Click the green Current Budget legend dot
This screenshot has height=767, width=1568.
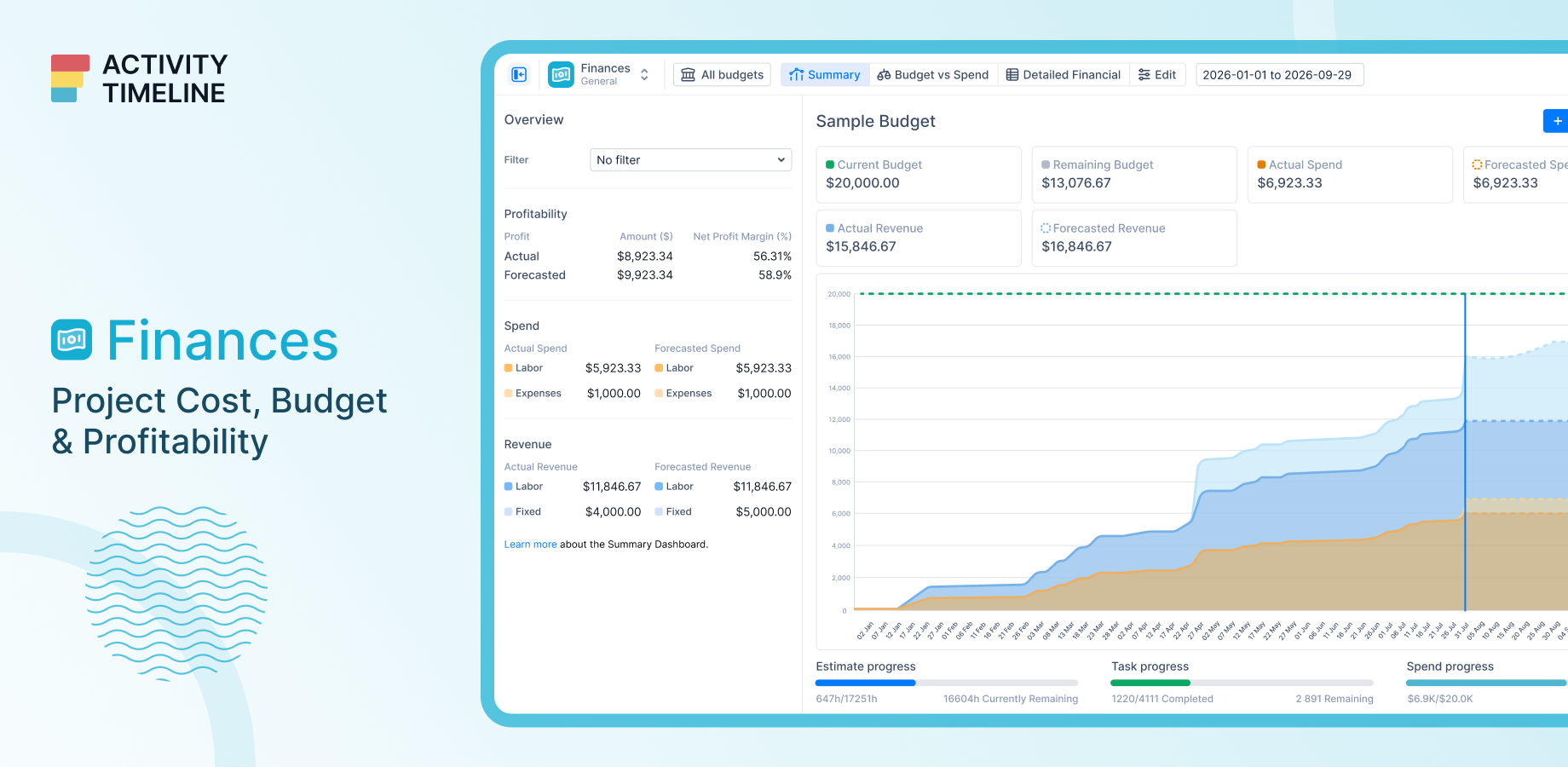(x=830, y=164)
